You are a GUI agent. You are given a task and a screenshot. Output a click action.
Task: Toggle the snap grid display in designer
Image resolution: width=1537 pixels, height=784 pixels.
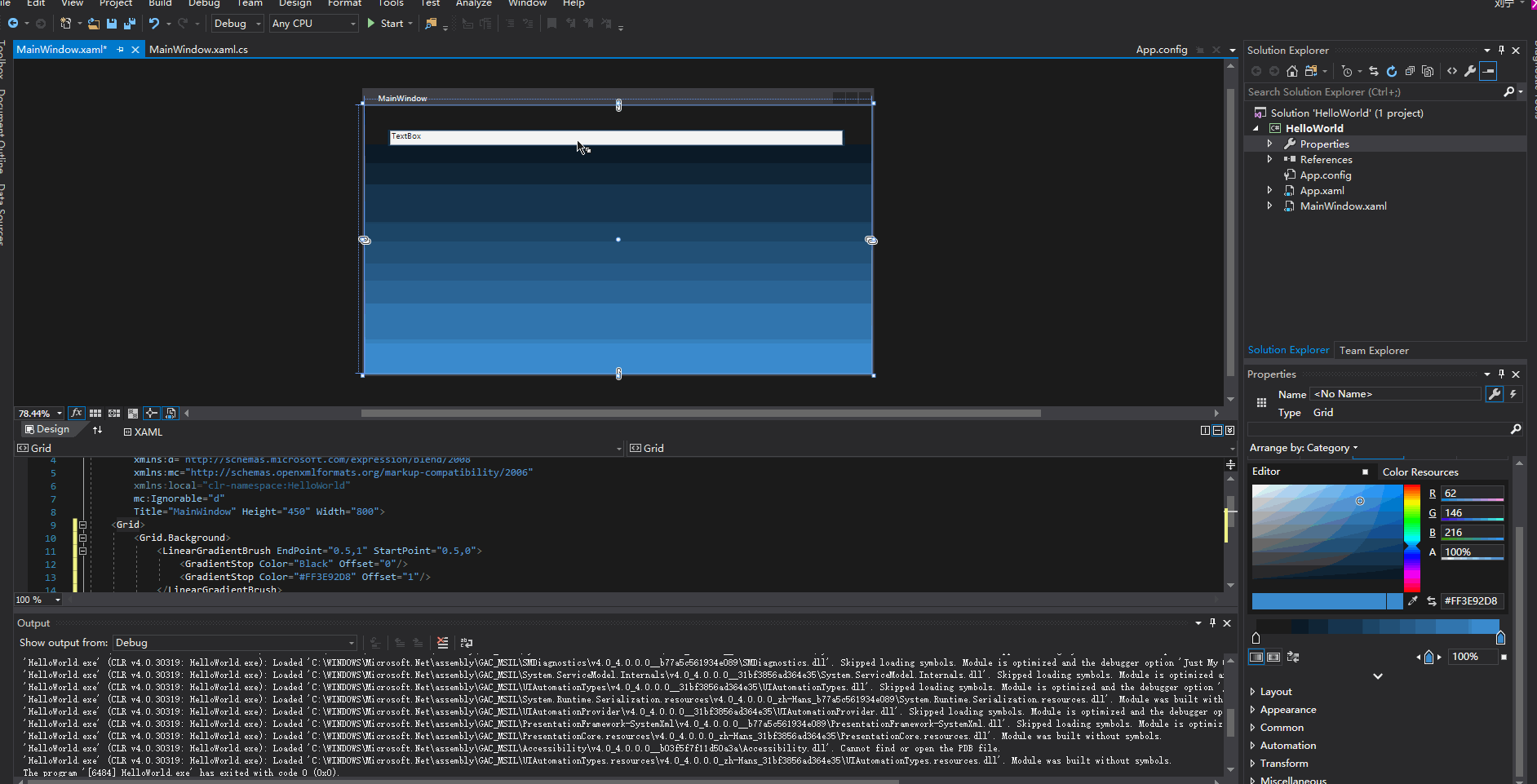[x=95, y=414]
